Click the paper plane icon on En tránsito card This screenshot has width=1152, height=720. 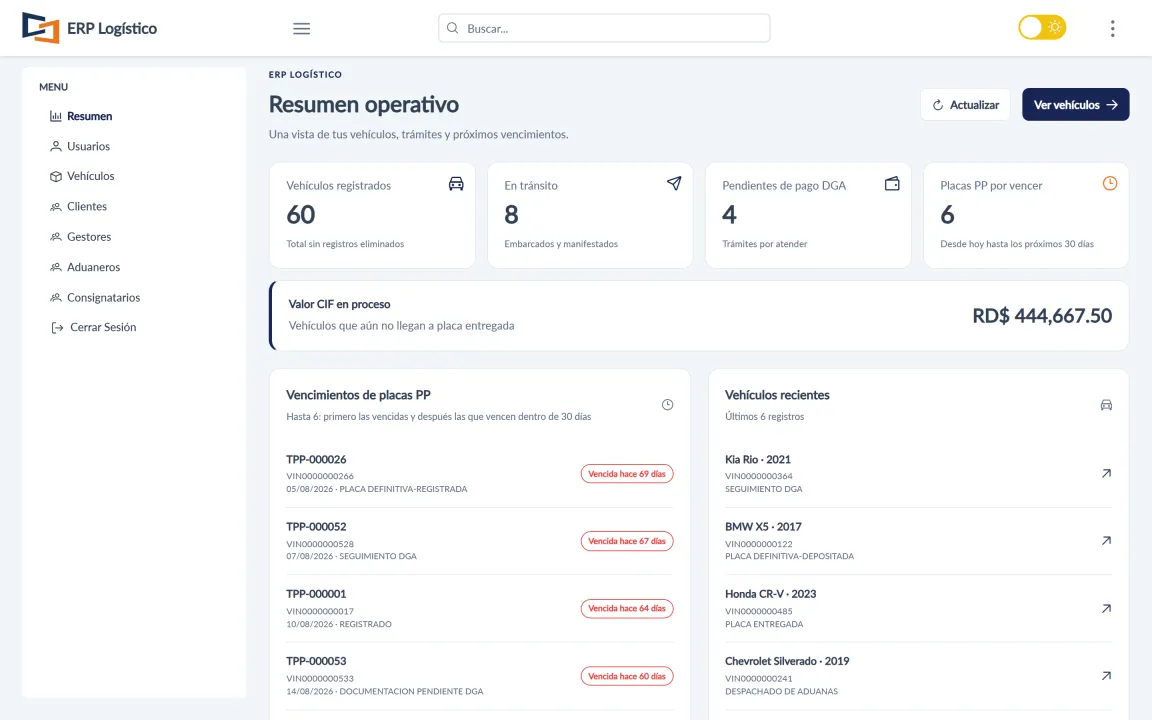click(674, 184)
